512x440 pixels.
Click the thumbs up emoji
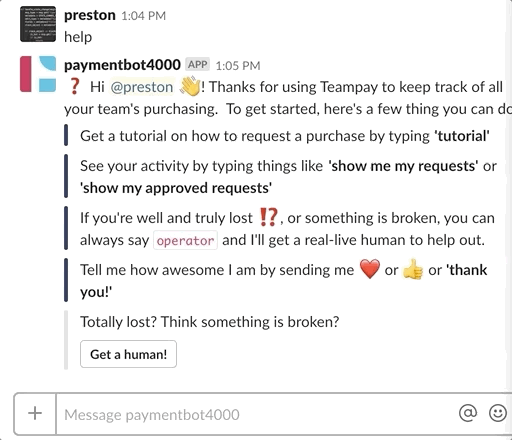413,269
